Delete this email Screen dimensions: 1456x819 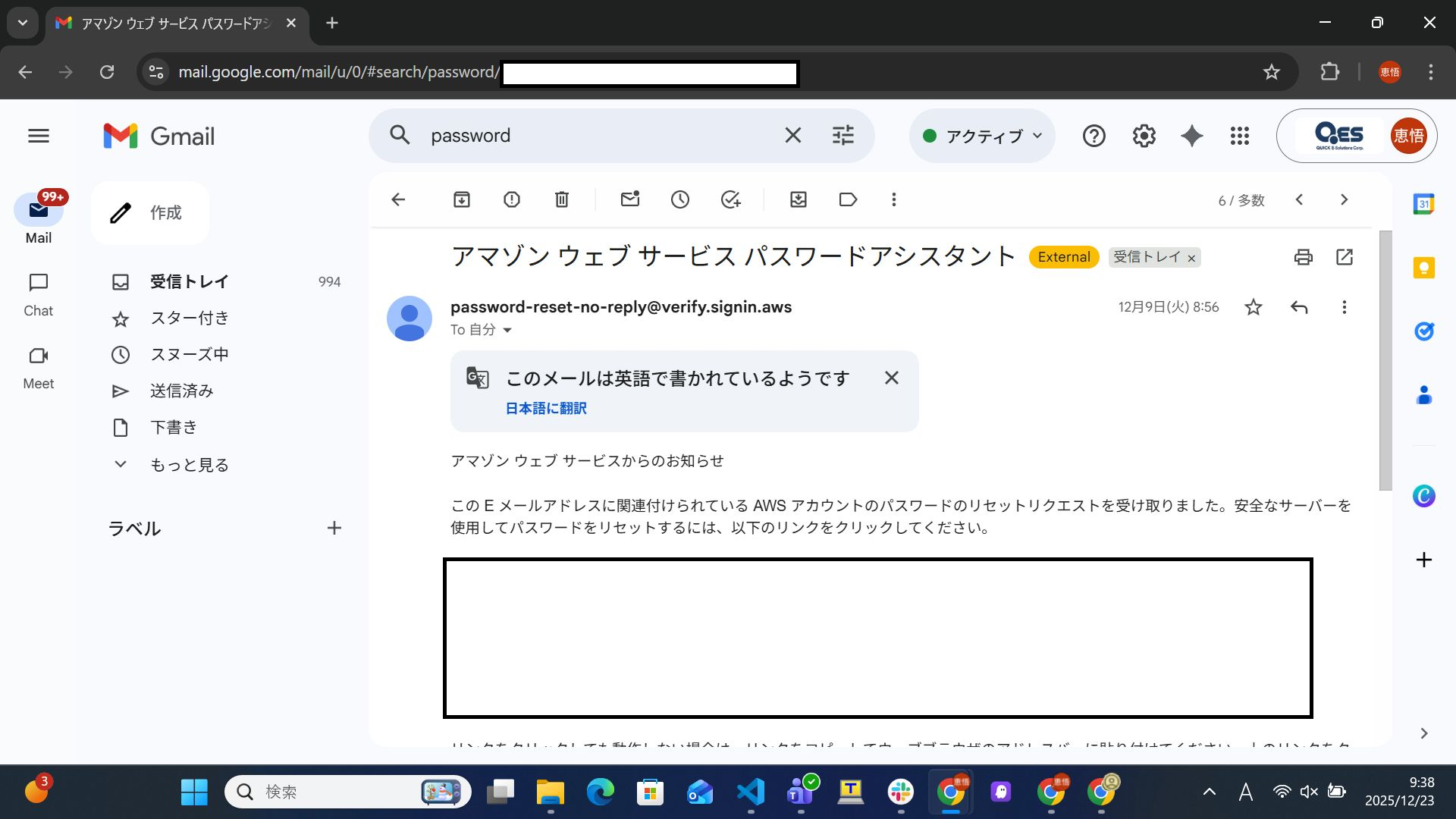pyautogui.click(x=561, y=199)
